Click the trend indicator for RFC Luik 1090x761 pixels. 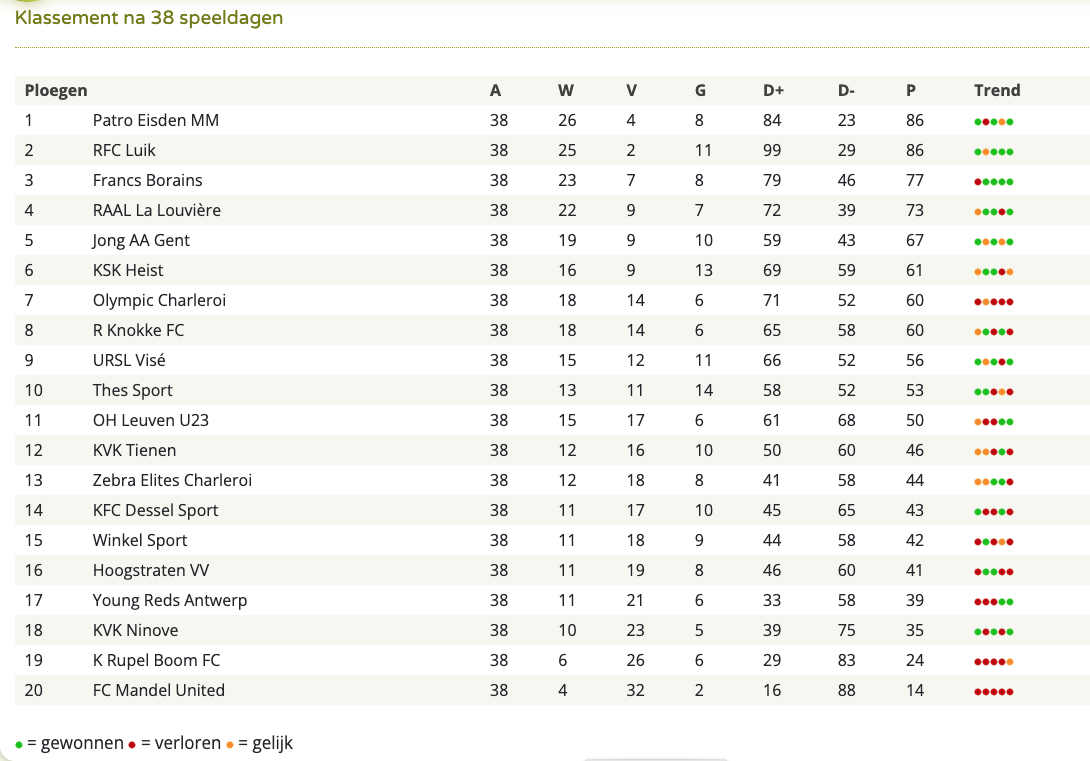pyautogui.click(x=993, y=152)
